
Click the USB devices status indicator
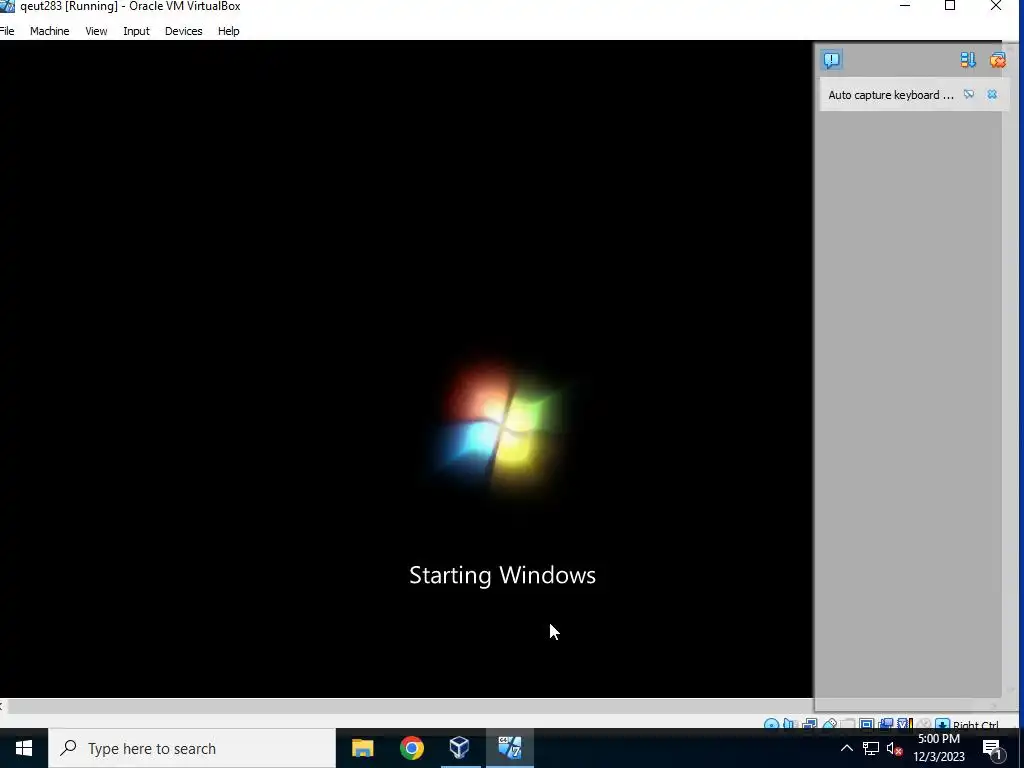click(830, 724)
